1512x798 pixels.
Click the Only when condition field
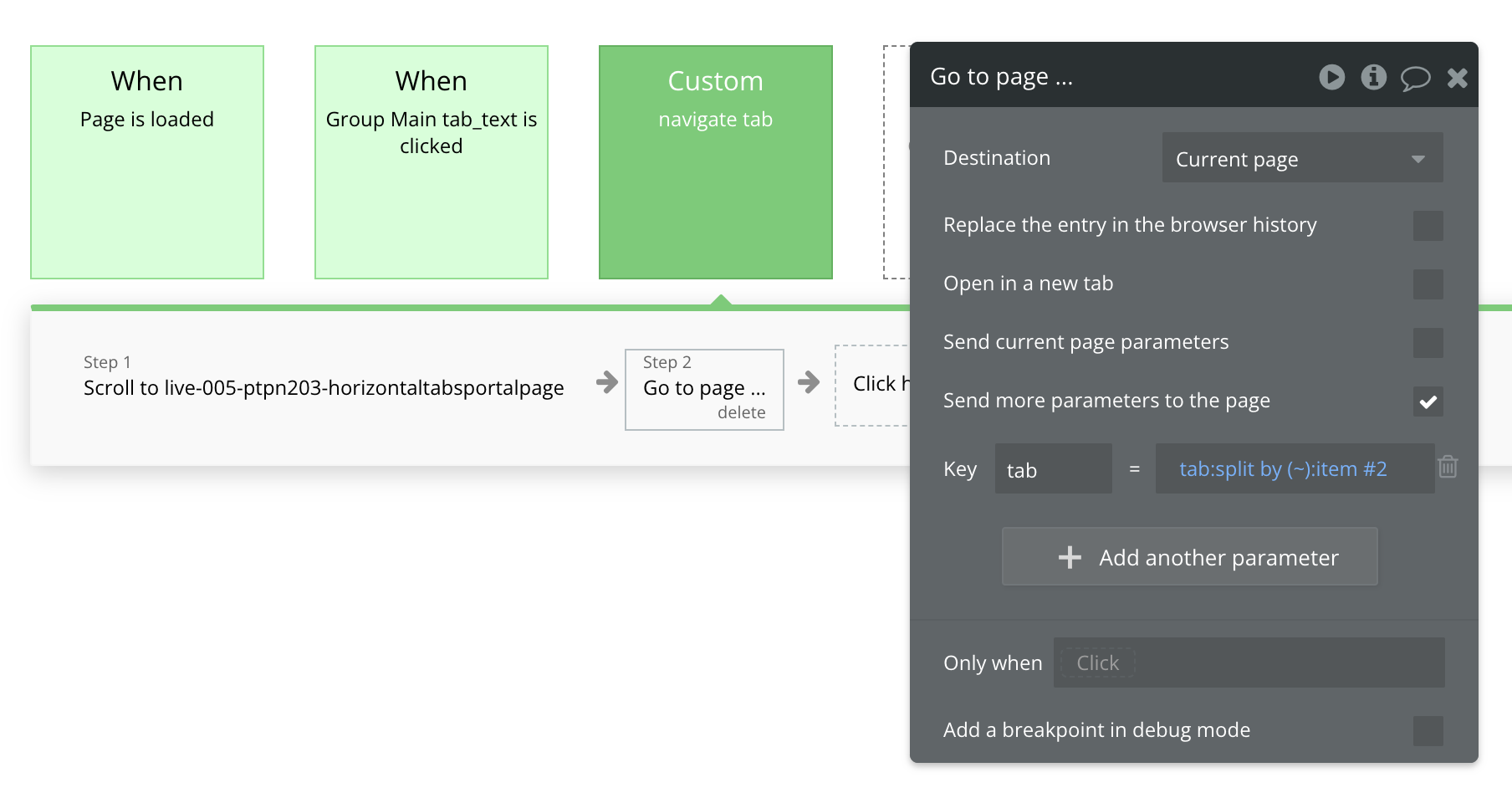(1248, 662)
